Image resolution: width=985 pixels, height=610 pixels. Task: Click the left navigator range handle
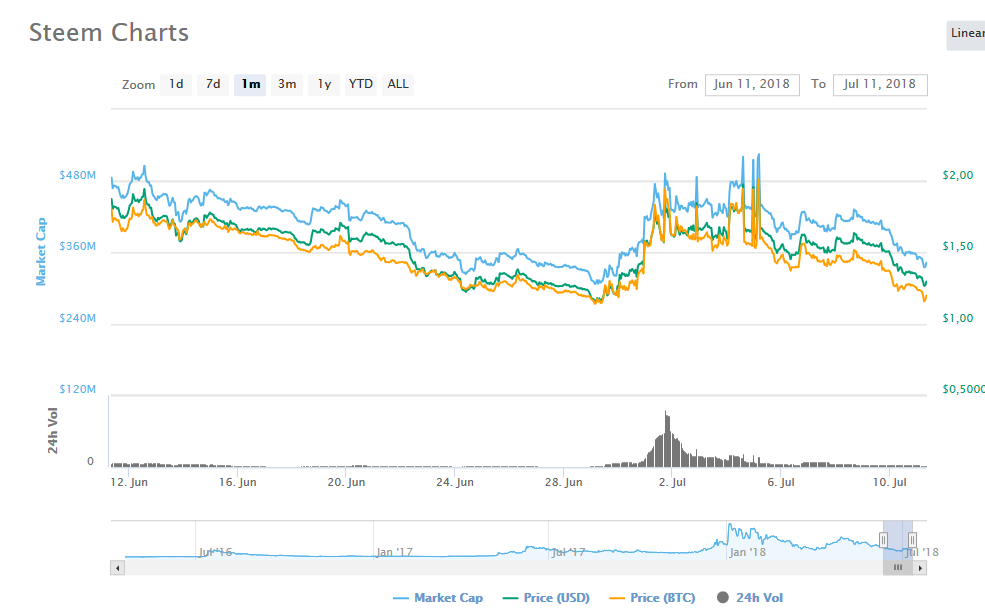click(x=883, y=540)
